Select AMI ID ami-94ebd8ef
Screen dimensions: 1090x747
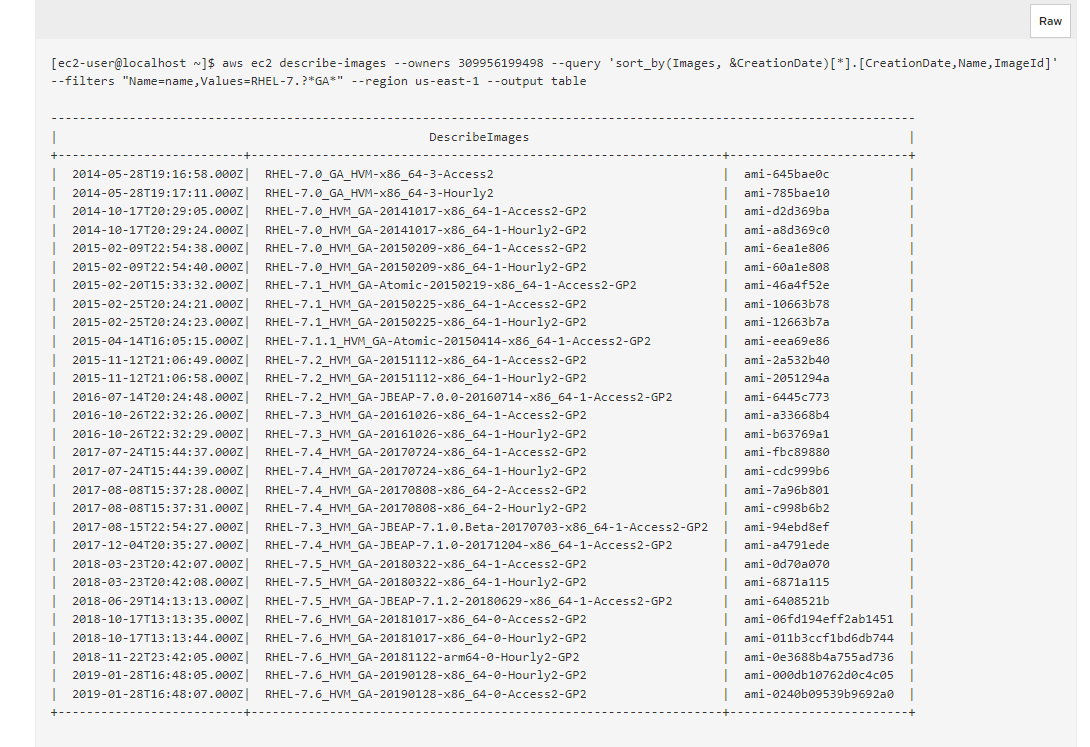click(x=786, y=527)
